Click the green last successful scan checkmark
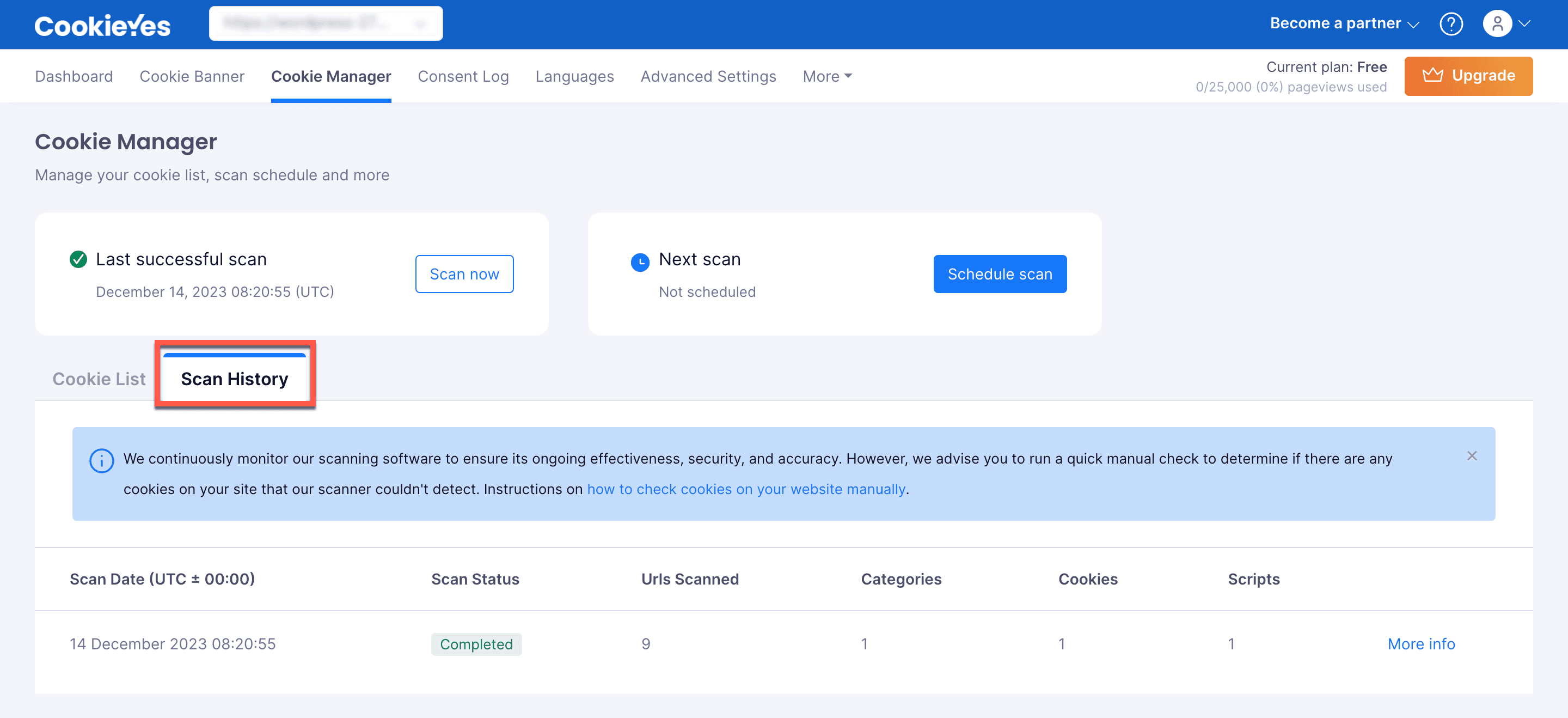The image size is (1568, 718). coord(78,259)
